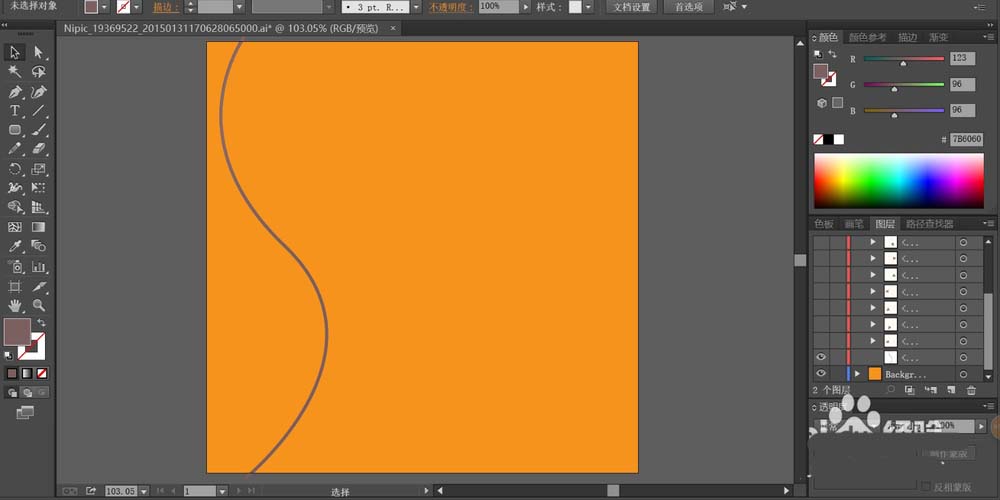1000x500 pixels.
Task: Switch to the 色板 tab
Action: click(824, 224)
